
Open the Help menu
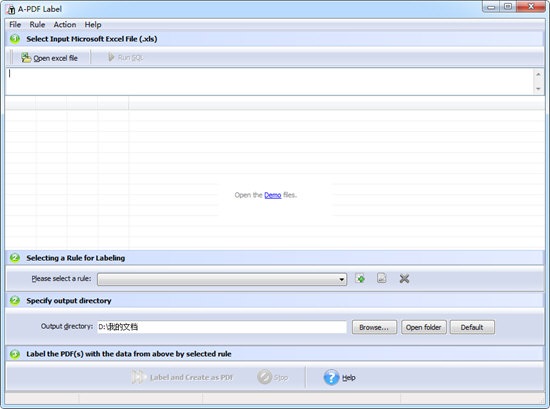[x=93, y=25]
